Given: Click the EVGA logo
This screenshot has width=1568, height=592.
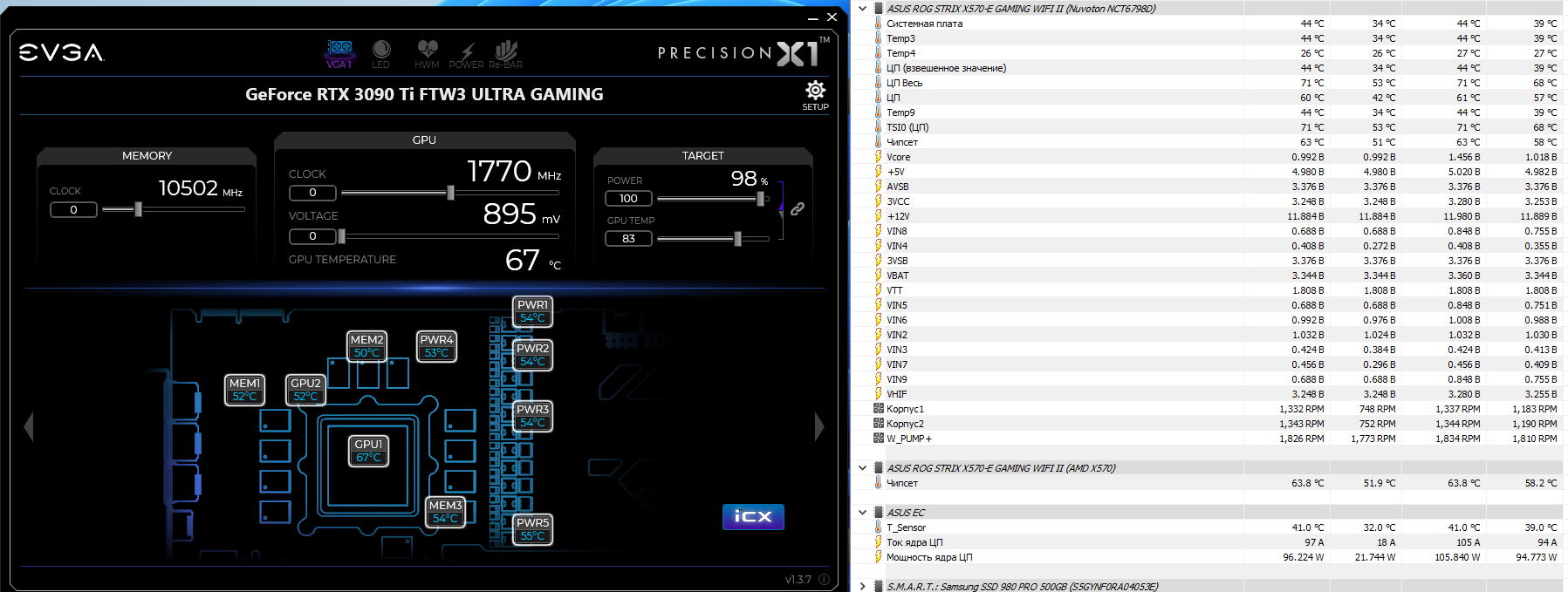Looking at the screenshot, I should (61, 53).
